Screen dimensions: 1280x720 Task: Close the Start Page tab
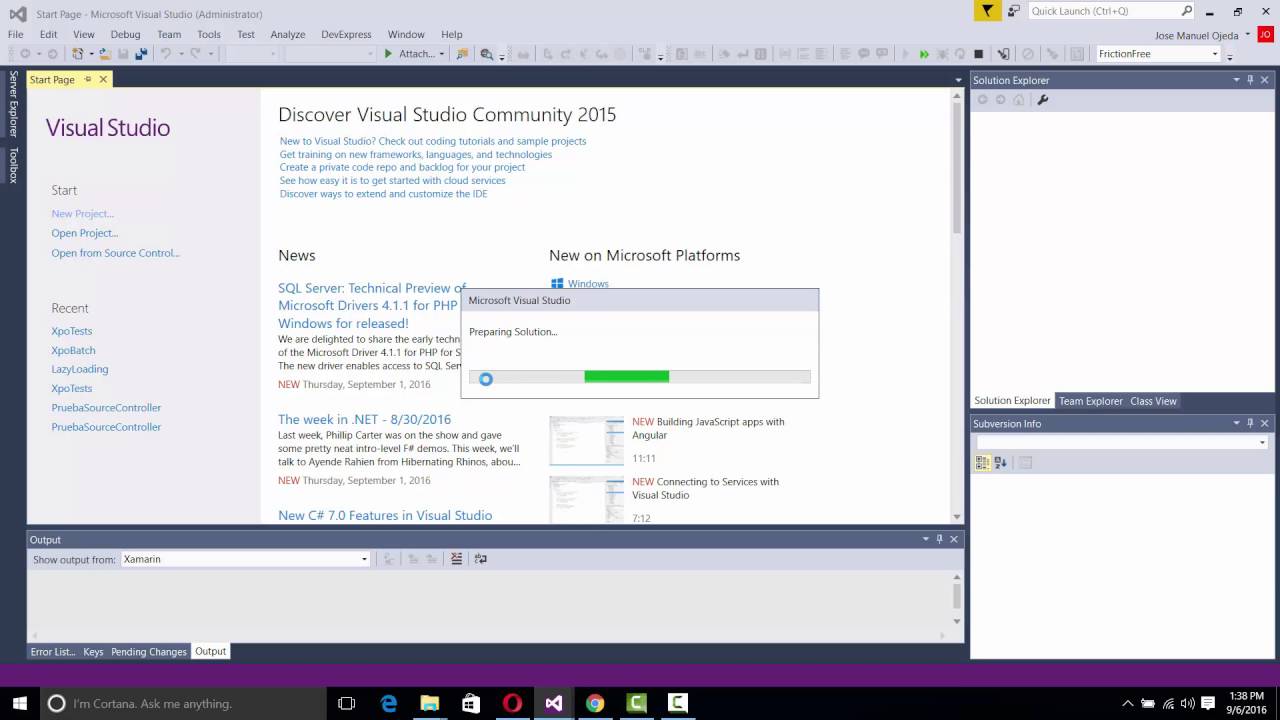coord(103,79)
